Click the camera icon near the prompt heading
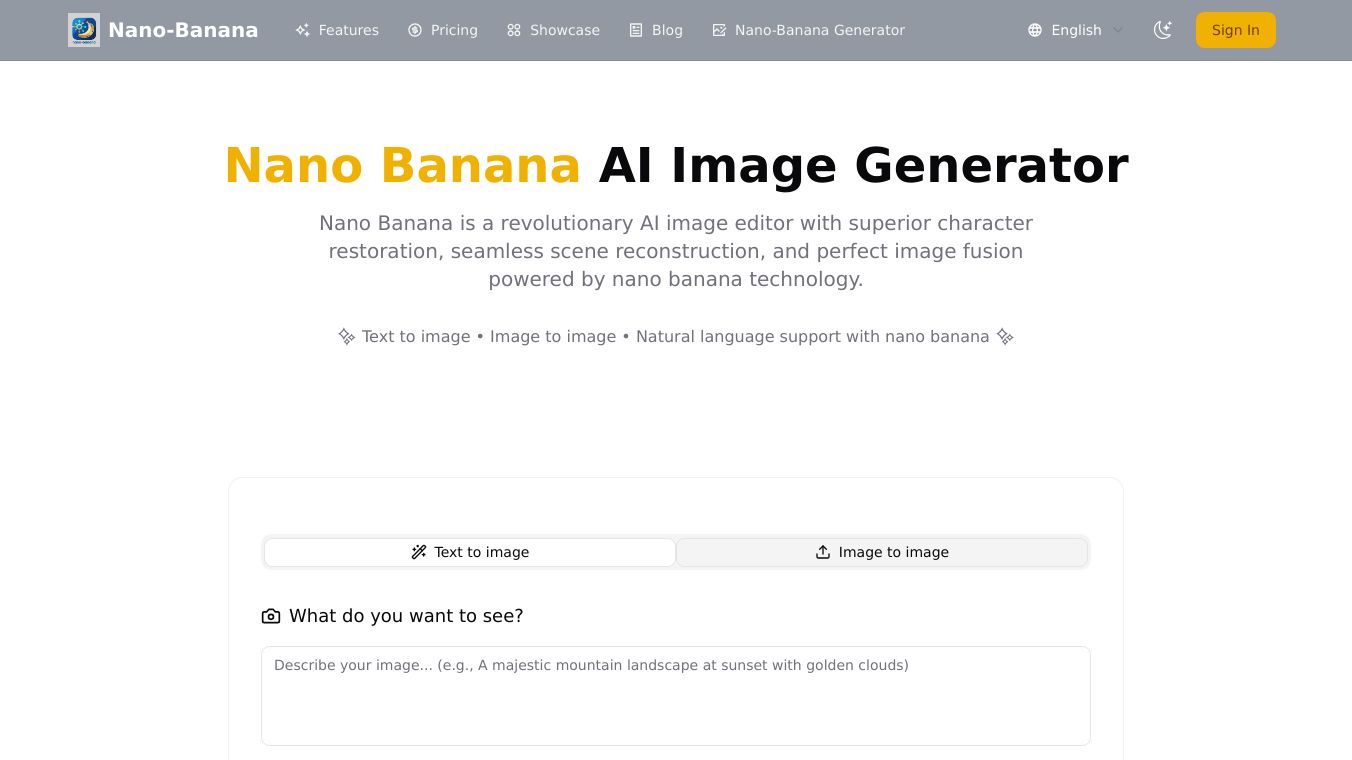1352x760 pixels. coord(271,616)
